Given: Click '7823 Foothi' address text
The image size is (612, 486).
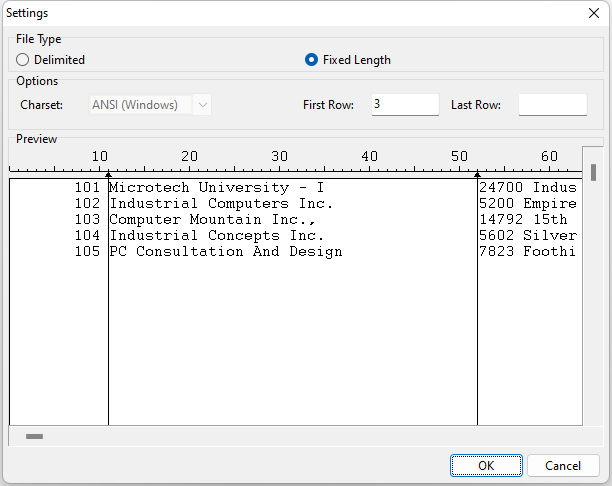Looking at the screenshot, I should tap(527, 251).
